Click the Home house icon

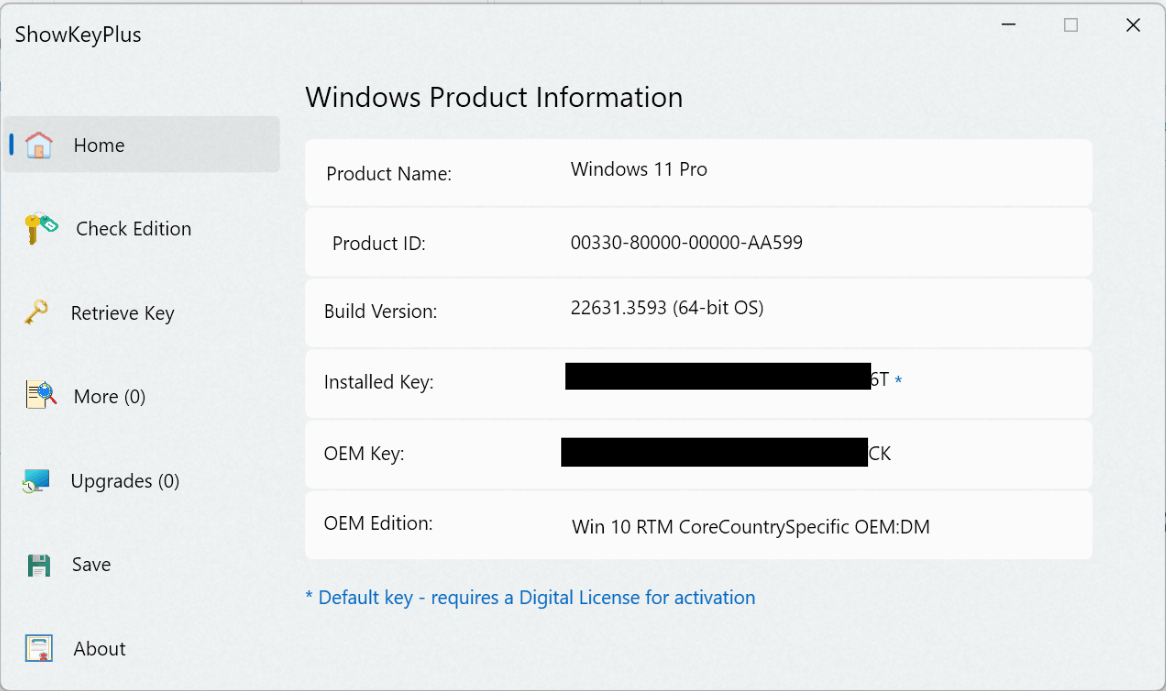point(39,145)
